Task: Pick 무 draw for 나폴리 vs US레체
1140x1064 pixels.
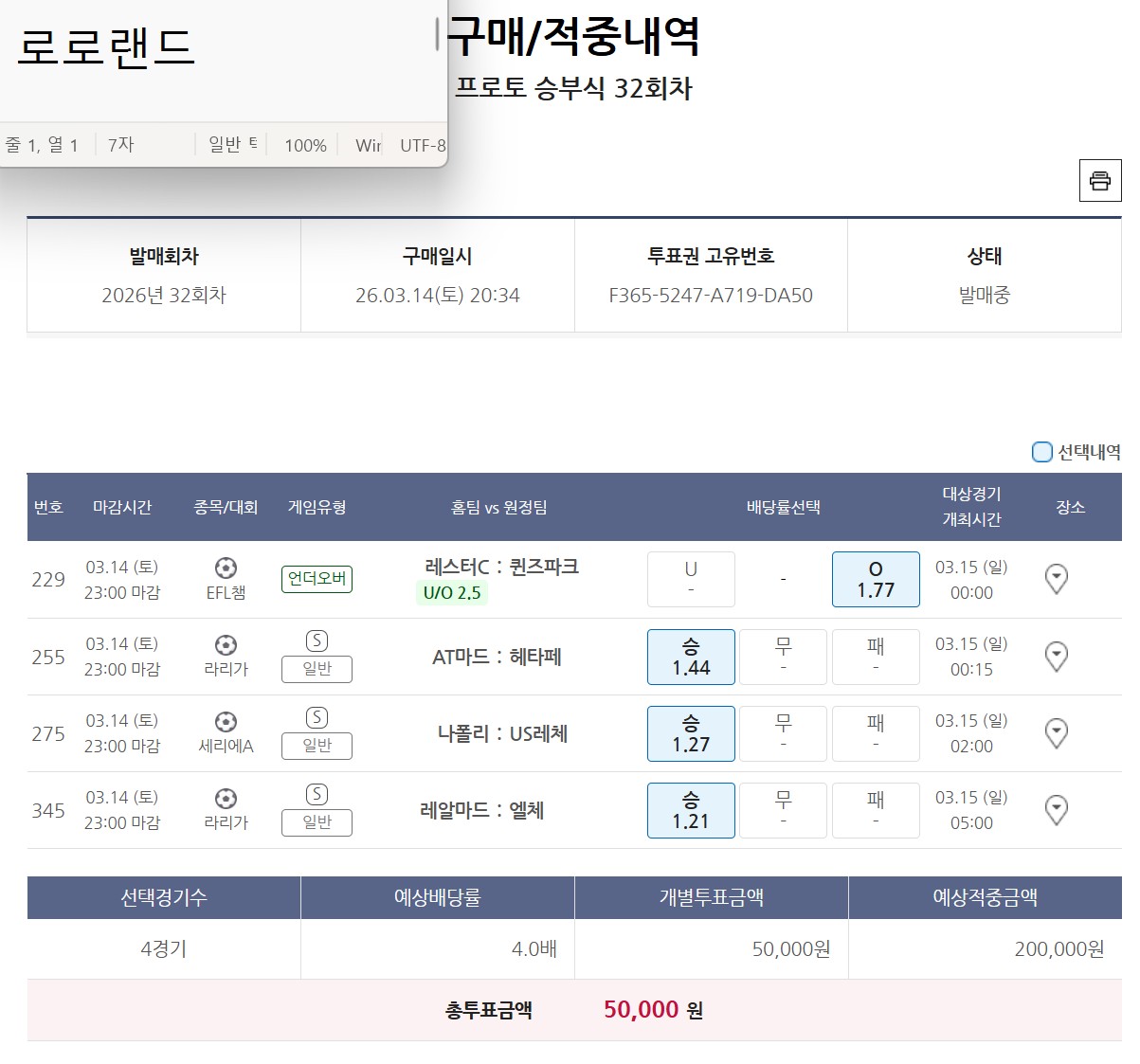Action: (x=783, y=733)
